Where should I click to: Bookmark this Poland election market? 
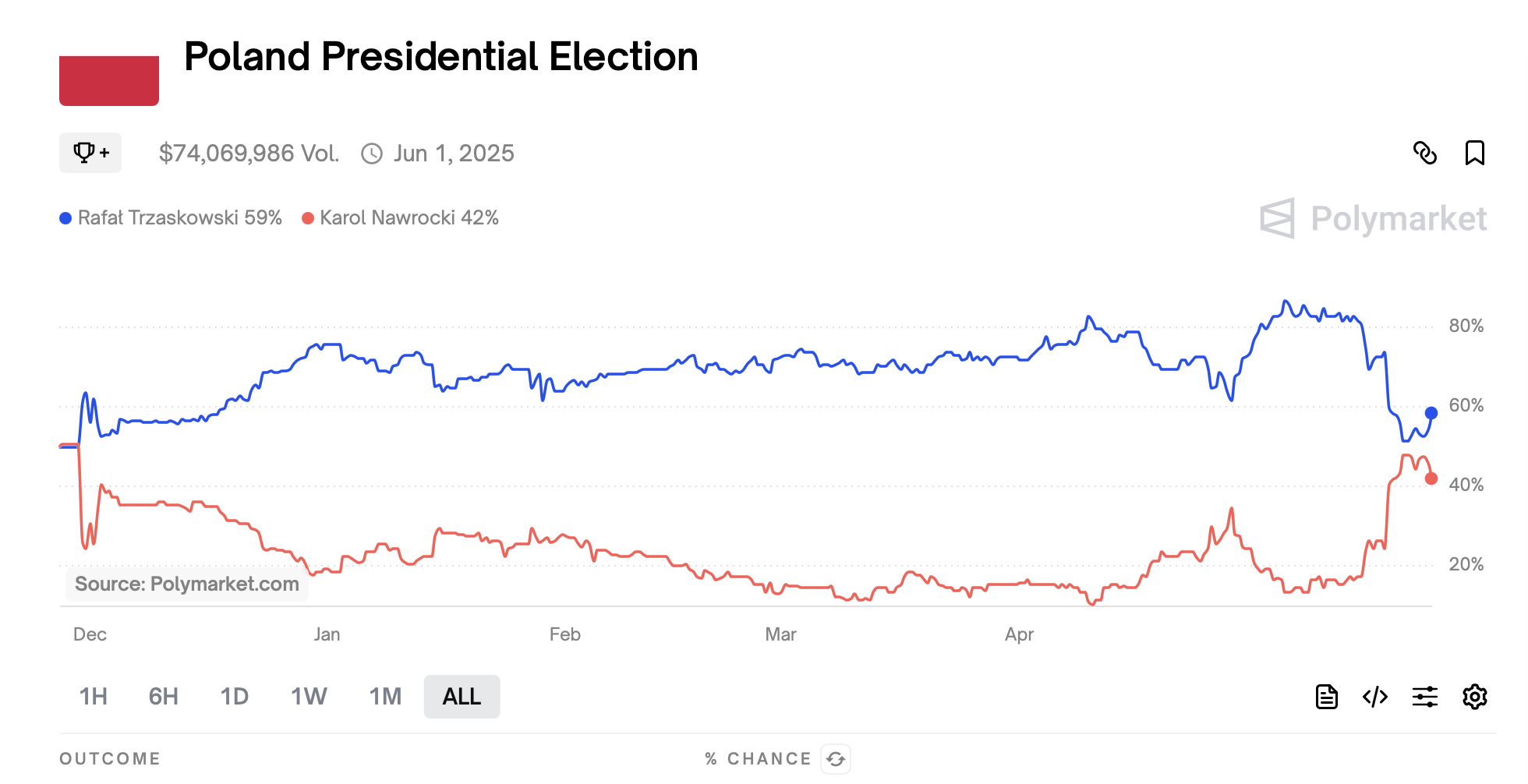pos(1474,153)
